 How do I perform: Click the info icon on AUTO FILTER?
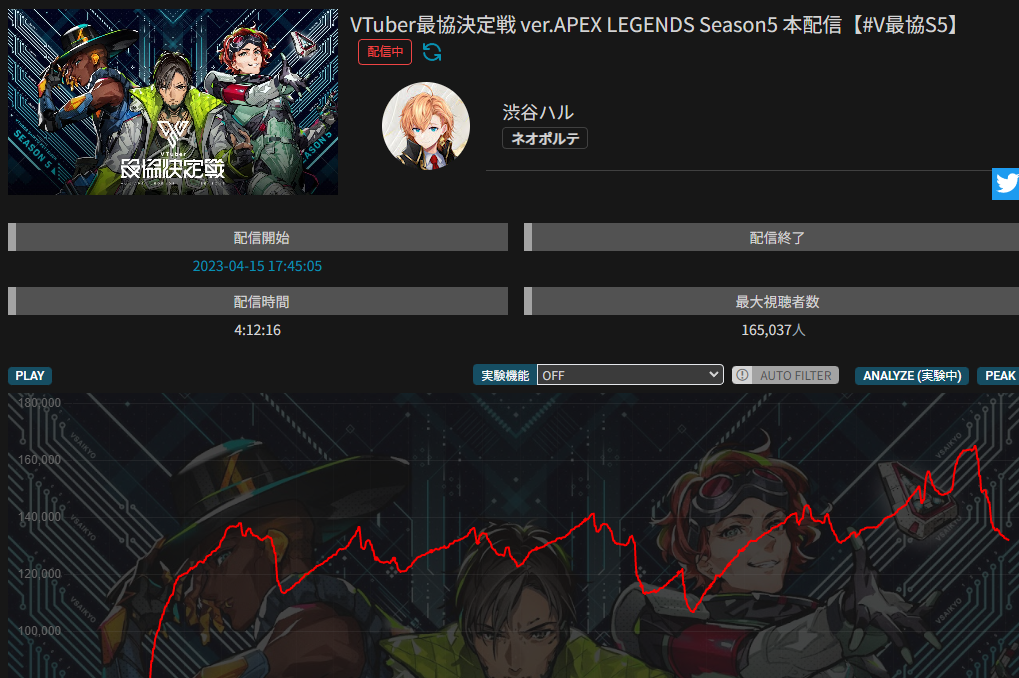point(742,375)
